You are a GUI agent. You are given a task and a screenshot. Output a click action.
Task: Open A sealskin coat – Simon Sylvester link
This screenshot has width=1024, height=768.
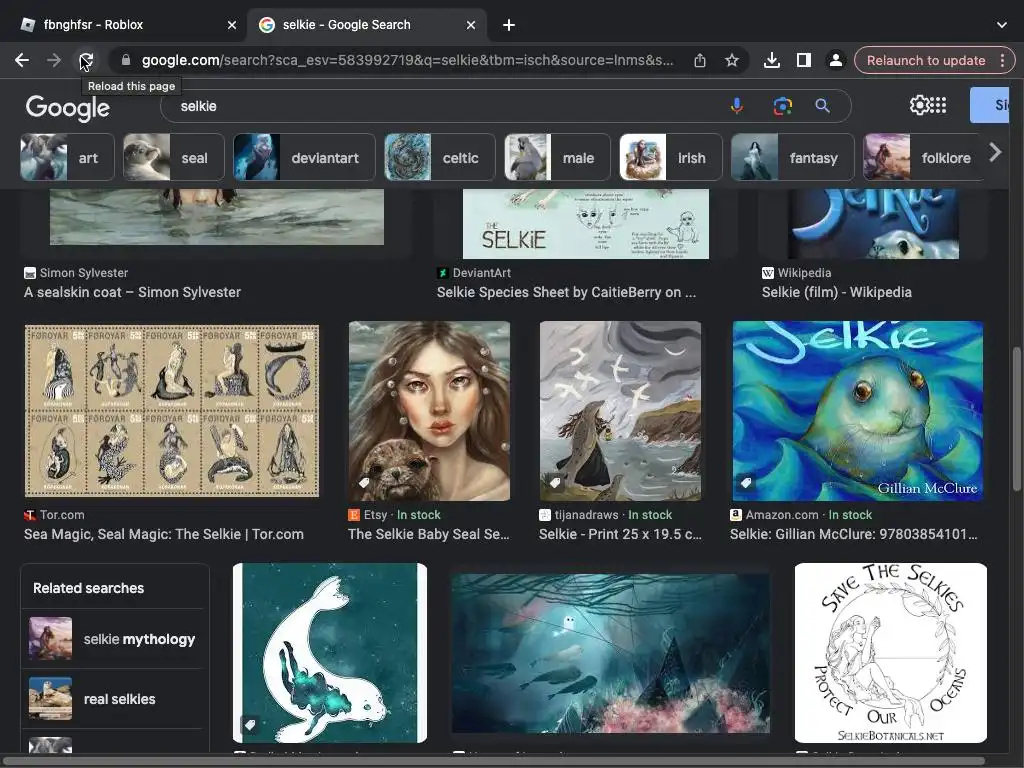click(133, 293)
